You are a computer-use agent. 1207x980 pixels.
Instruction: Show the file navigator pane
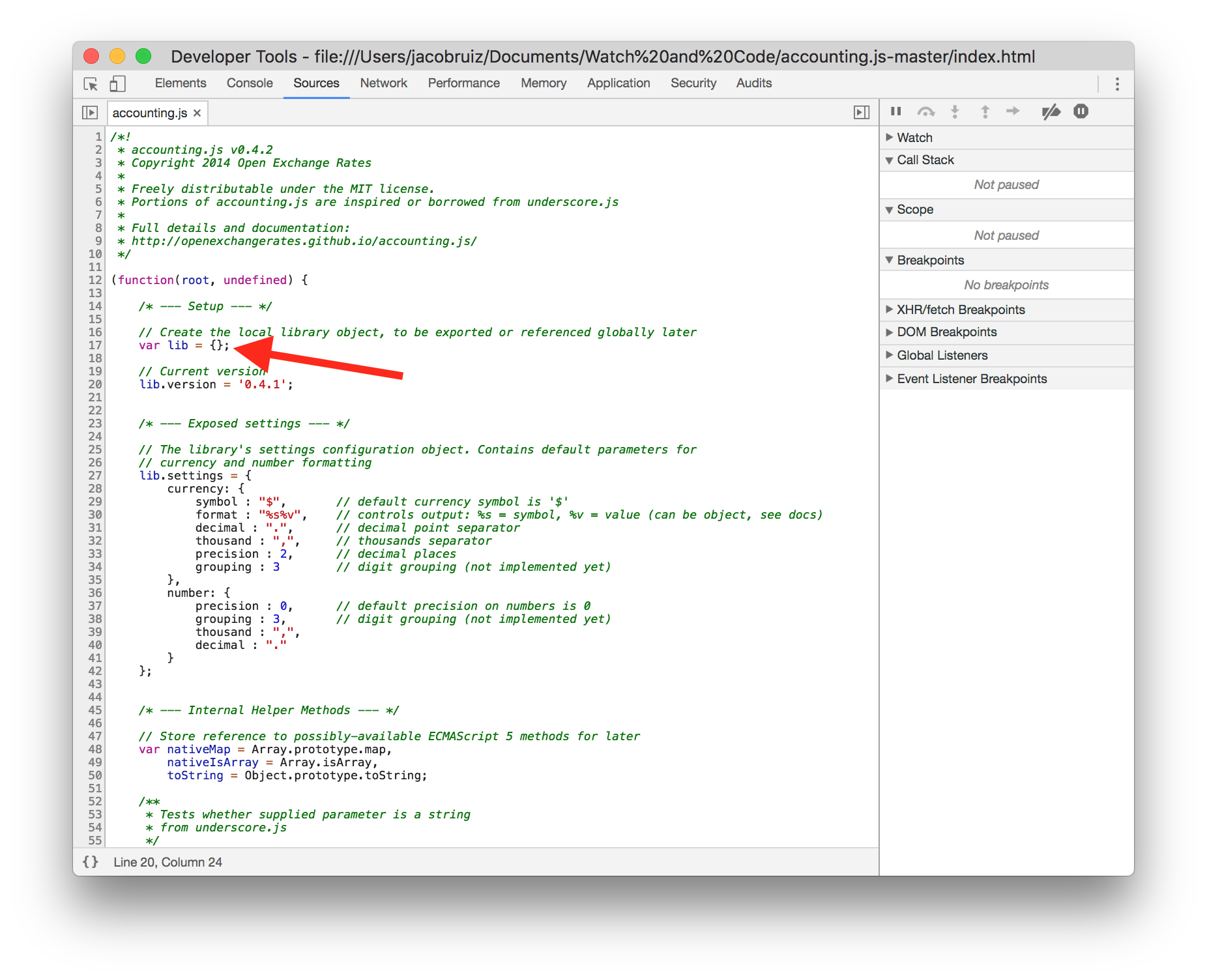click(90, 113)
